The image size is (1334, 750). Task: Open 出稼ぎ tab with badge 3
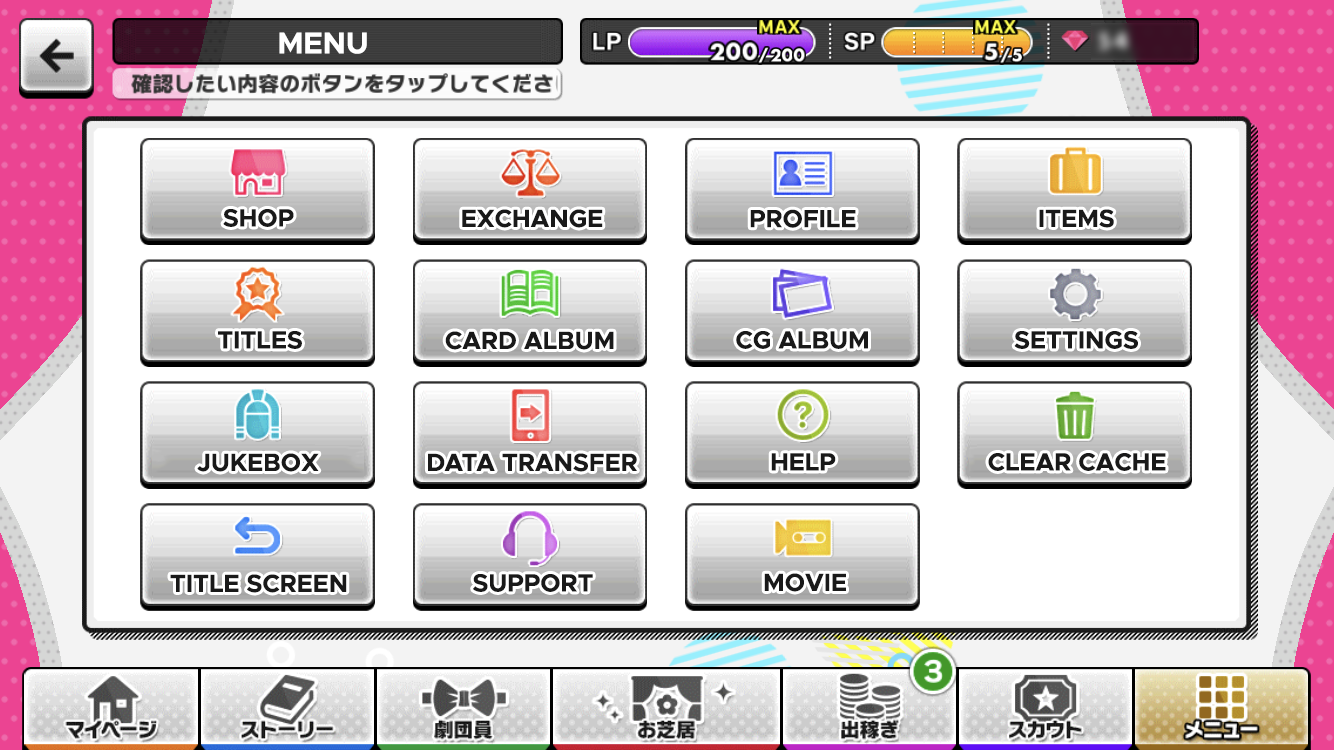tap(869, 709)
